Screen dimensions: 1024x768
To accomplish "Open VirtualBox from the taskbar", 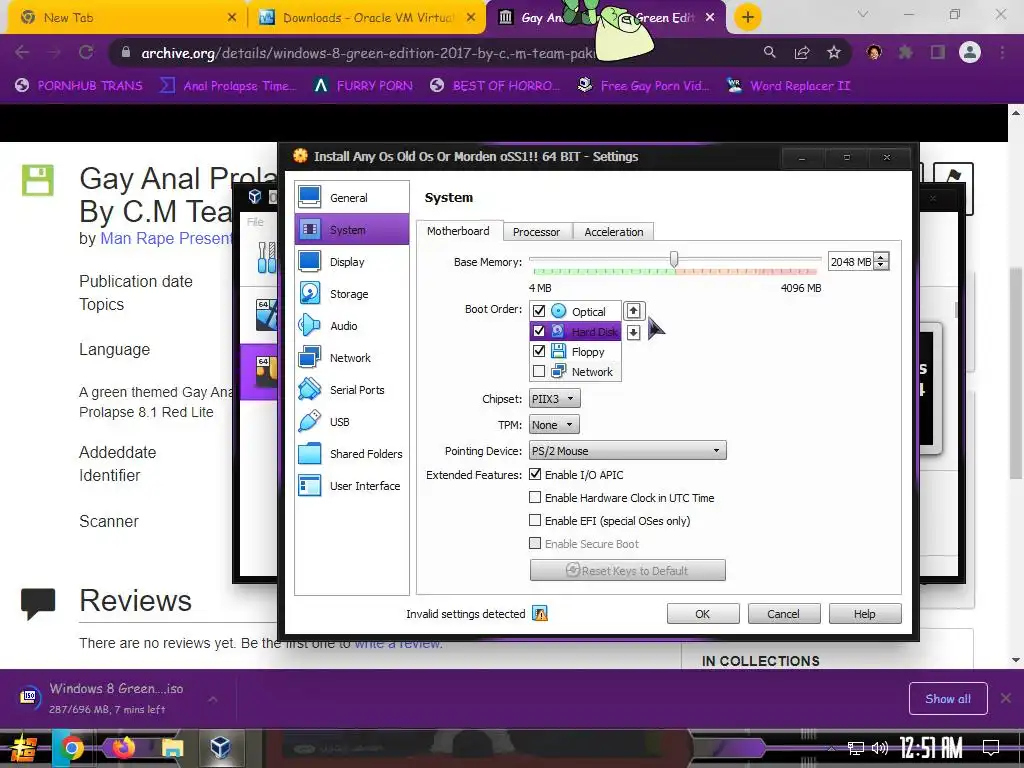I will (x=220, y=747).
